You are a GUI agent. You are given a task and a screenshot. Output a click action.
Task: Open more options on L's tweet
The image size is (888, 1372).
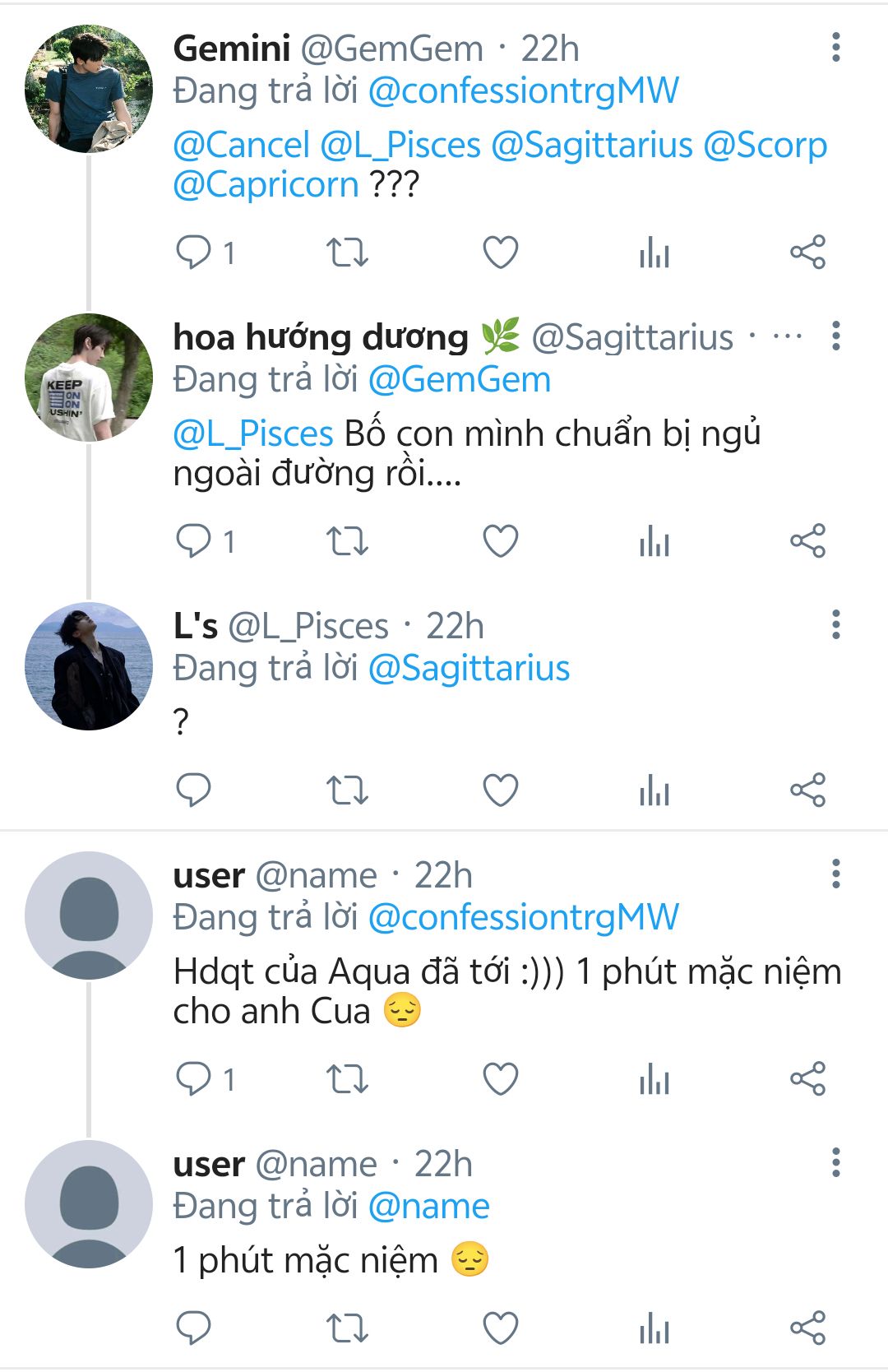[835, 625]
